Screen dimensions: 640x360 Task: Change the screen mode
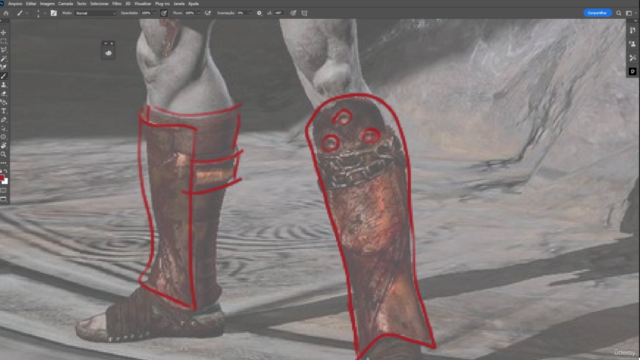[4, 199]
